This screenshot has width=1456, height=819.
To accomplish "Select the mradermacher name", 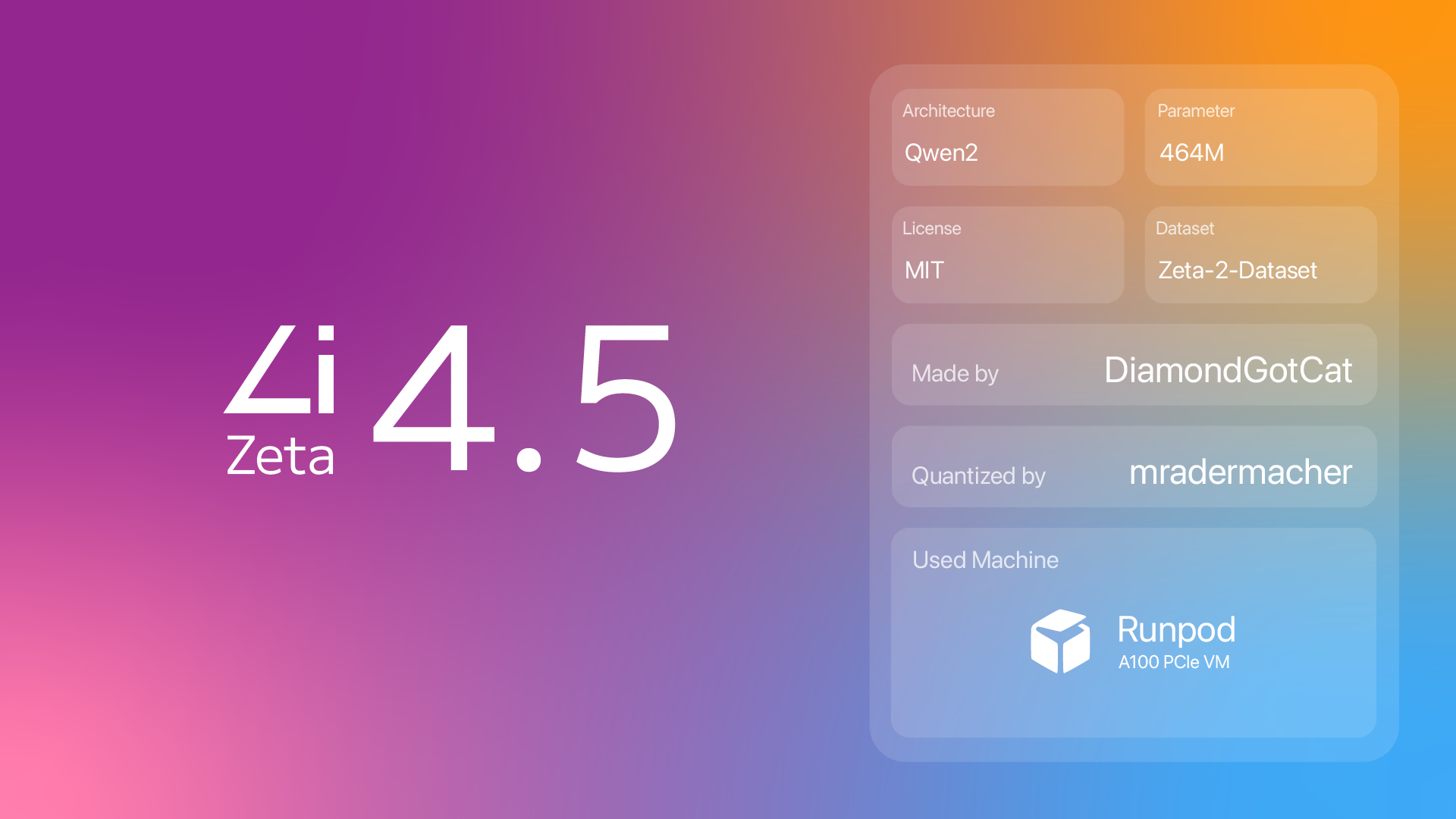I will tap(1241, 472).
